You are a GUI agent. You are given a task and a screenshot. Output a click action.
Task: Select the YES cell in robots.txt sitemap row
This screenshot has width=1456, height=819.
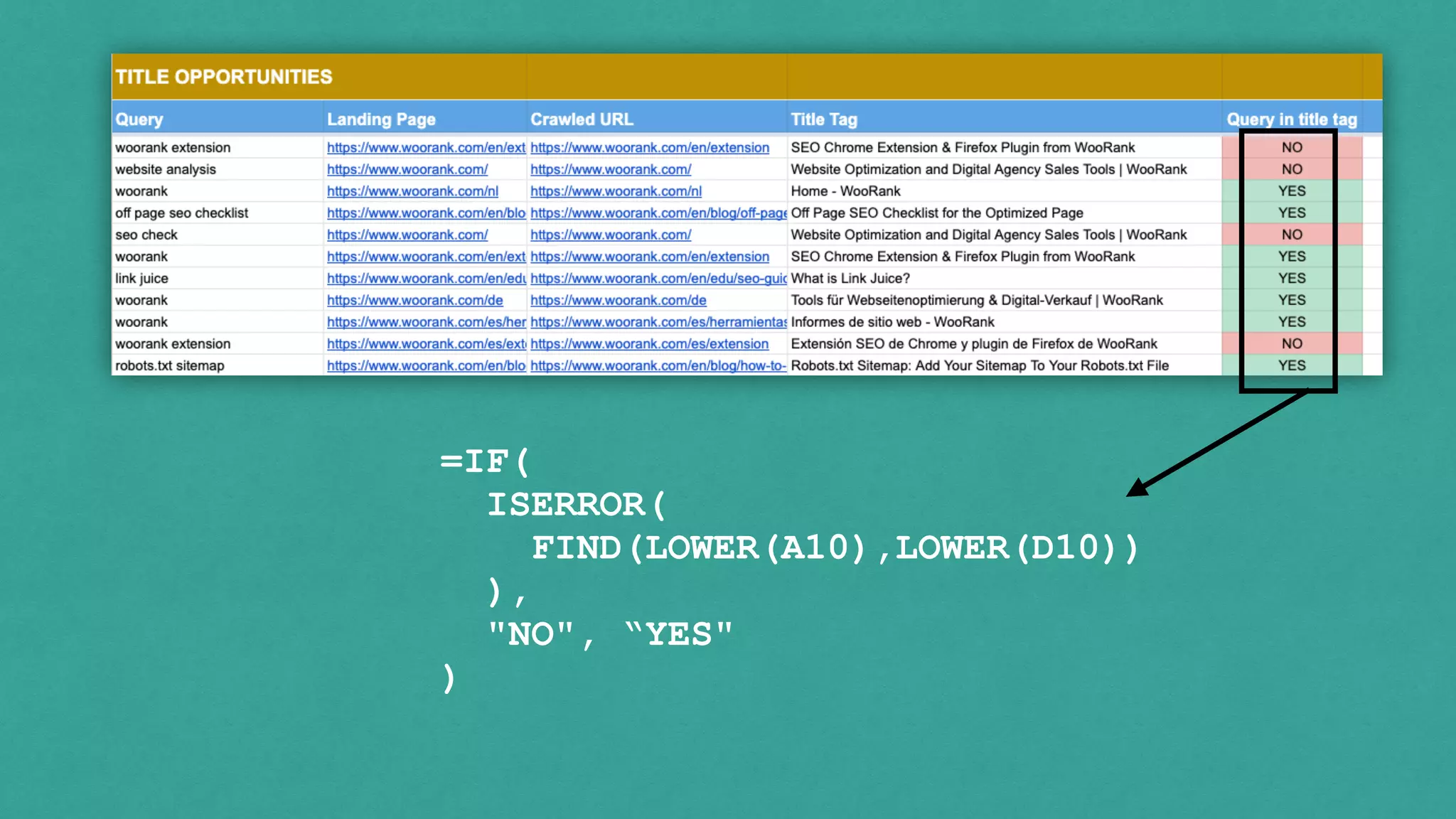coord(1292,365)
